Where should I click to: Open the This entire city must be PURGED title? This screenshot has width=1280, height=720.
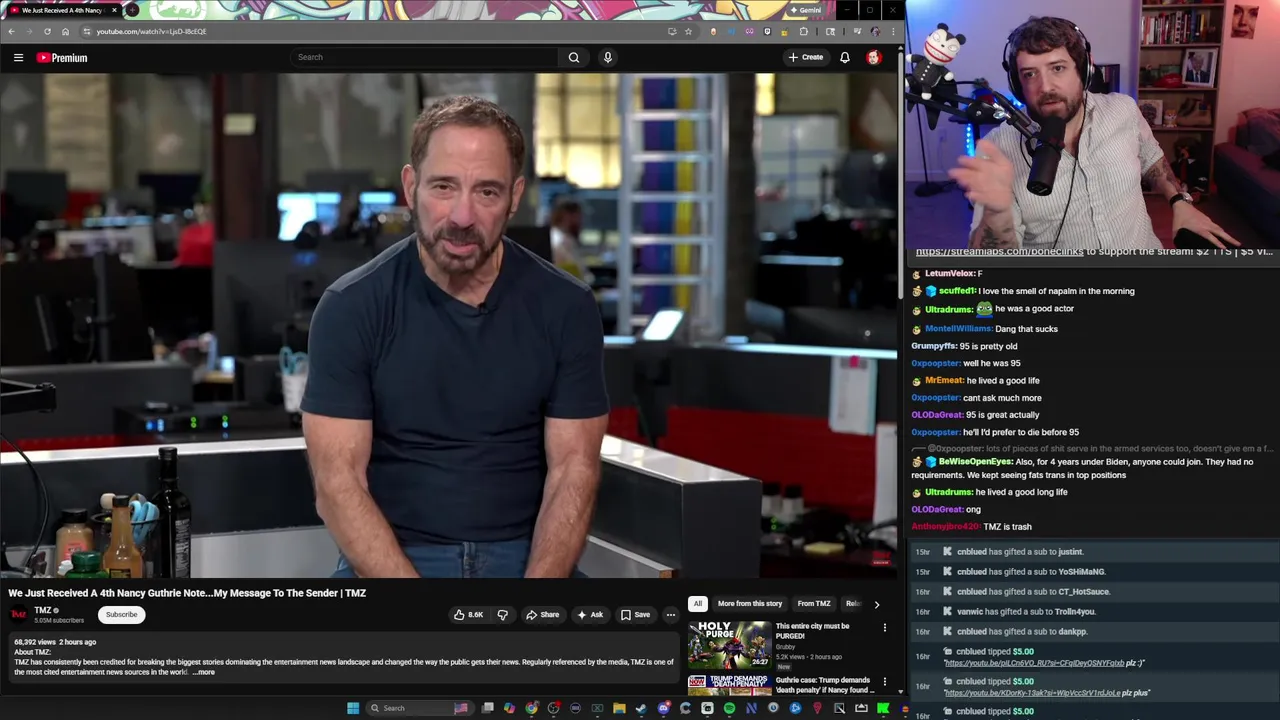coord(812,631)
